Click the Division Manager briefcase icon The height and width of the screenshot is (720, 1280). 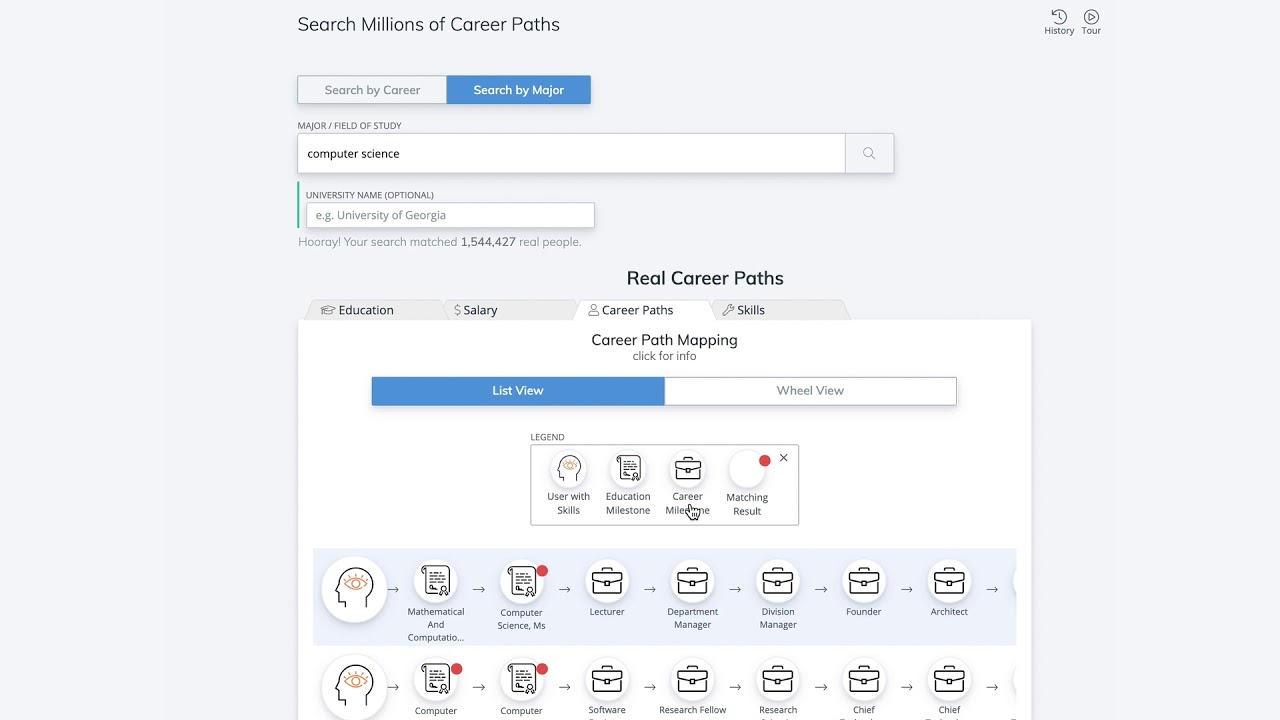tap(778, 581)
